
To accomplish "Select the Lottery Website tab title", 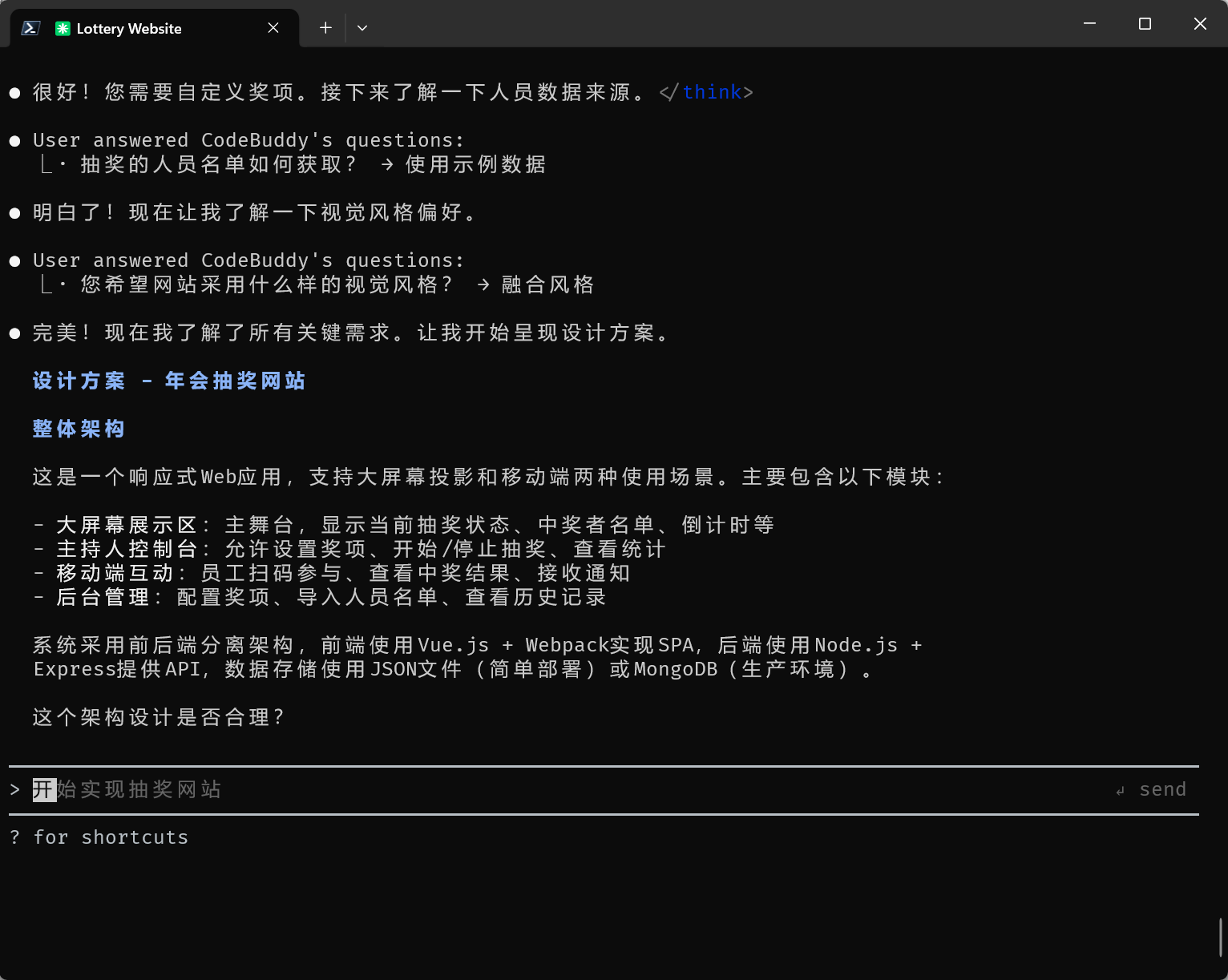I will coord(129,29).
